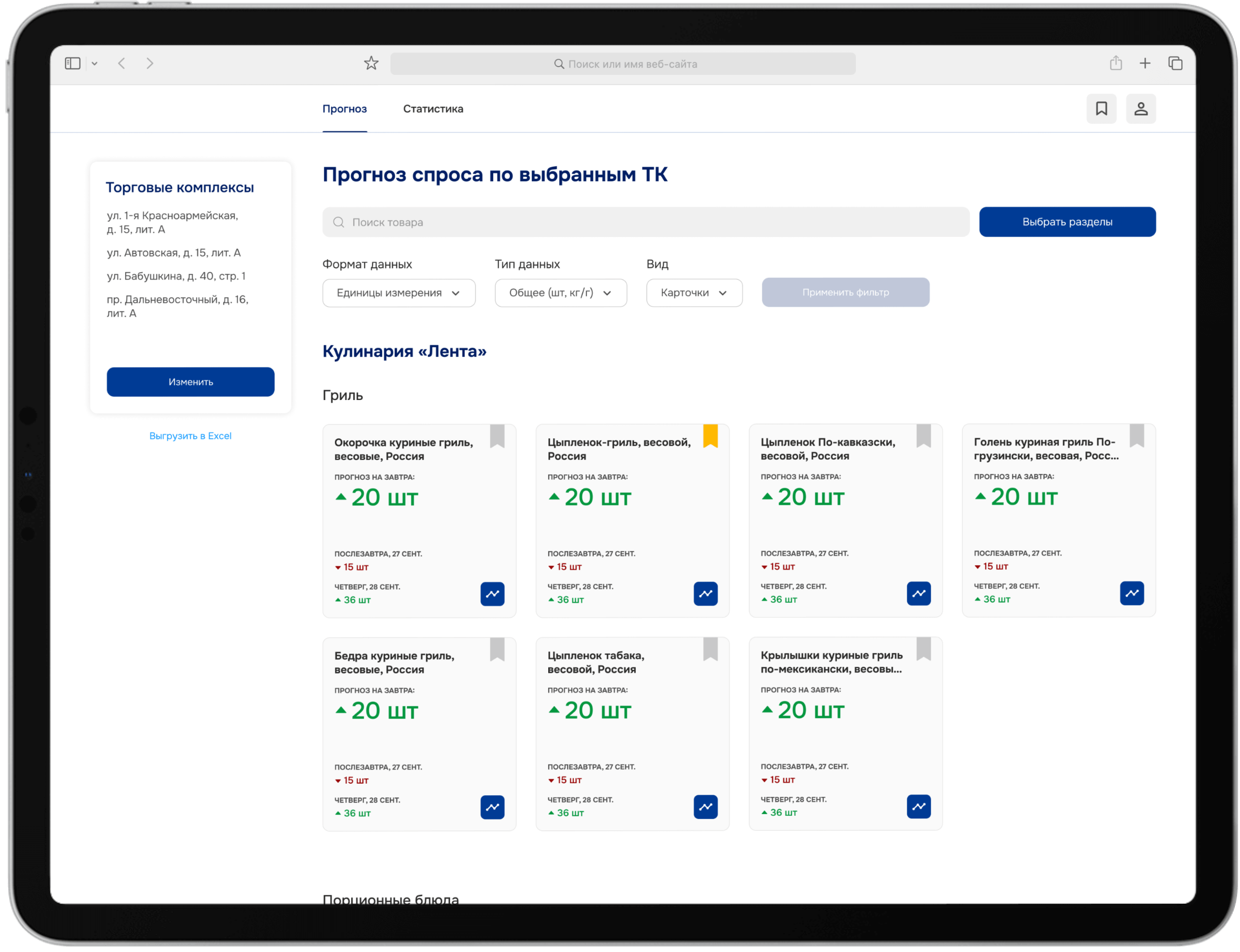Open saved bookmarks from header bookmark icon
1240x952 pixels.
1102,109
